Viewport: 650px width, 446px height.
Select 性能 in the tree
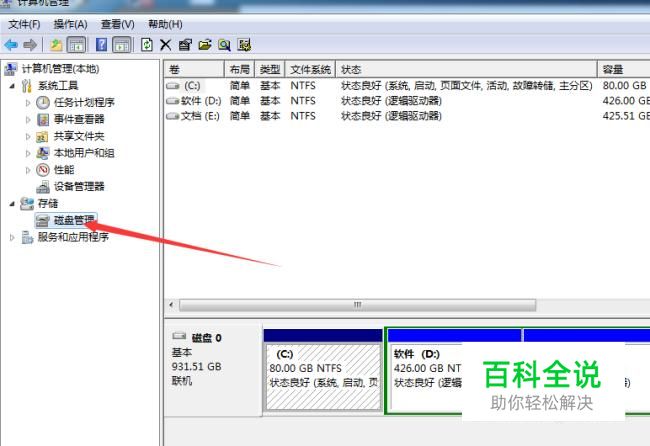click(64, 170)
